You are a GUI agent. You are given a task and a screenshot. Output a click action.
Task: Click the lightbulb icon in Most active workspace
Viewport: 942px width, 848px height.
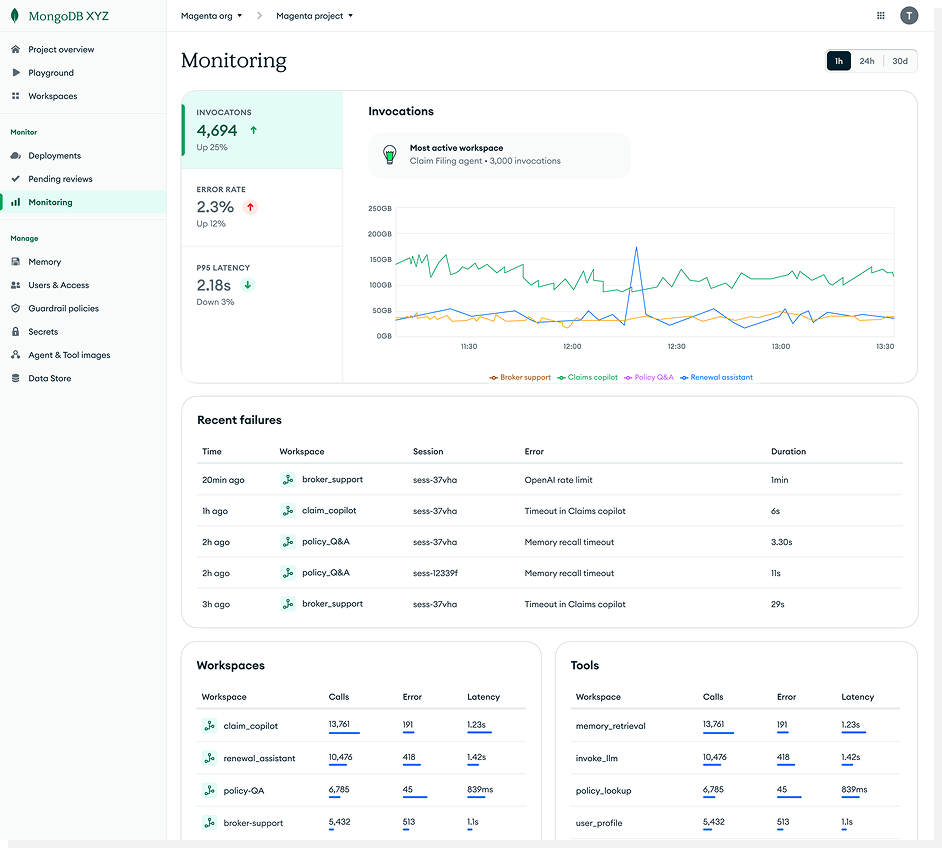390,155
